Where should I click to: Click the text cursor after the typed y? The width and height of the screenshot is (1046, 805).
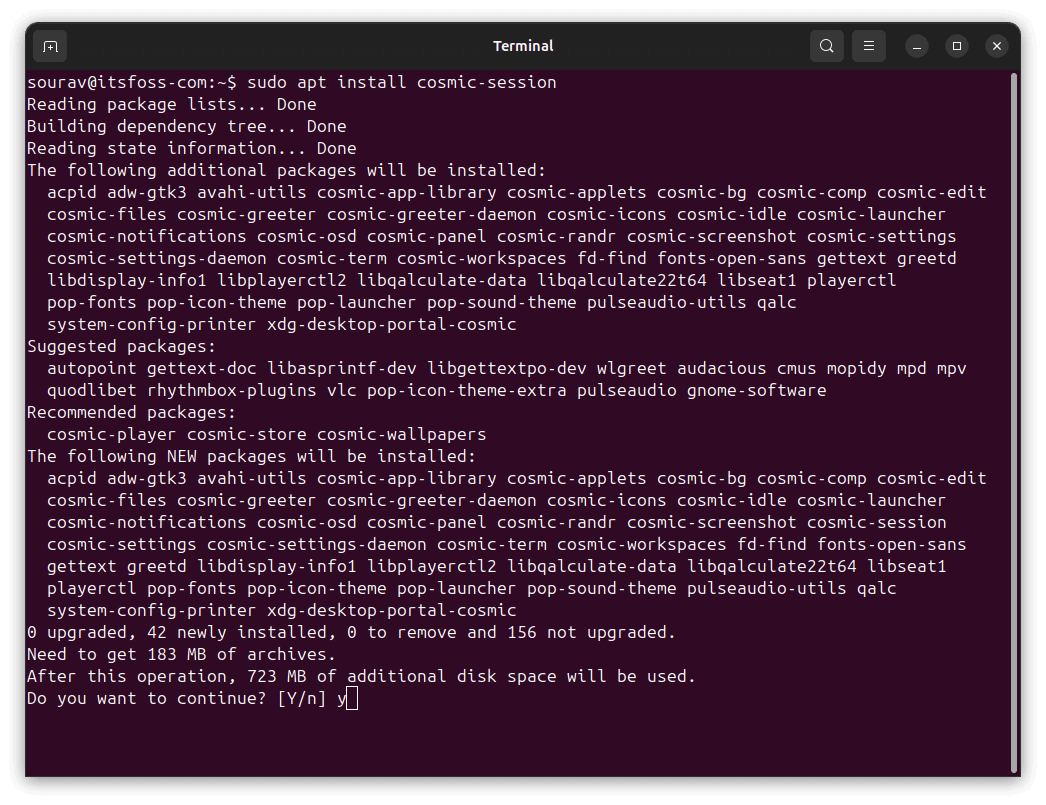(352, 698)
